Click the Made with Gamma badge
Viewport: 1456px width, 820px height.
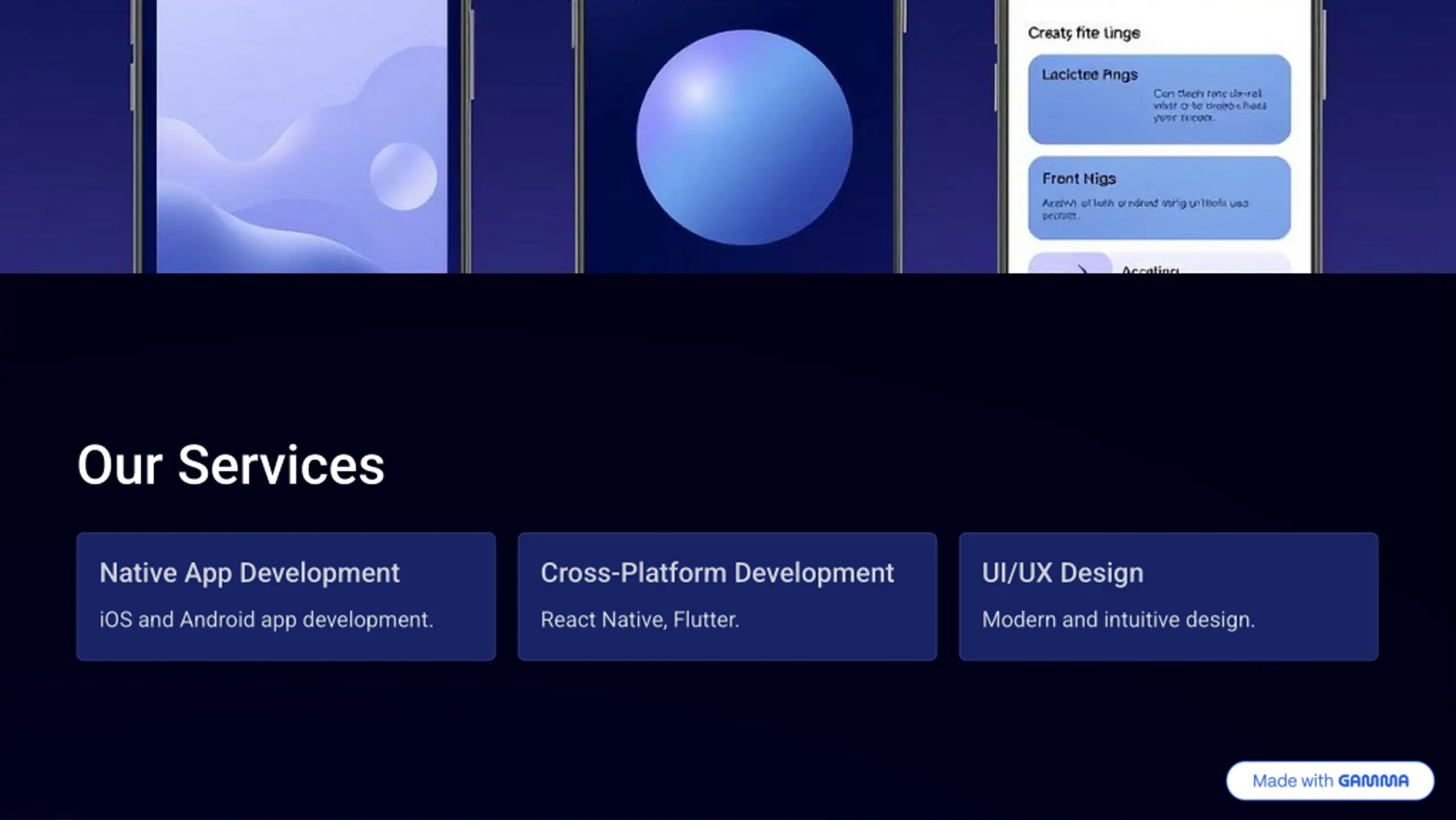coord(1330,781)
